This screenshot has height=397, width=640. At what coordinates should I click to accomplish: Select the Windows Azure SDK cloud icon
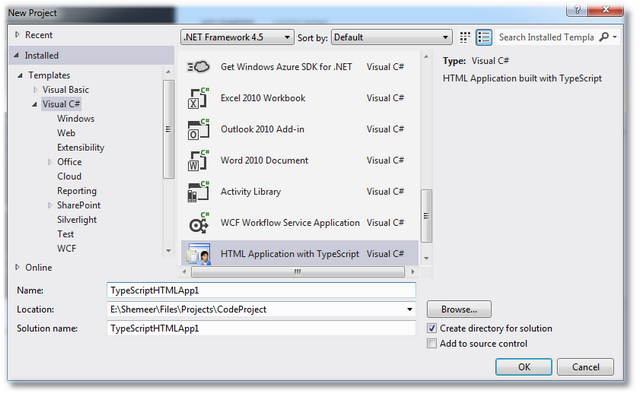click(198, 67)
